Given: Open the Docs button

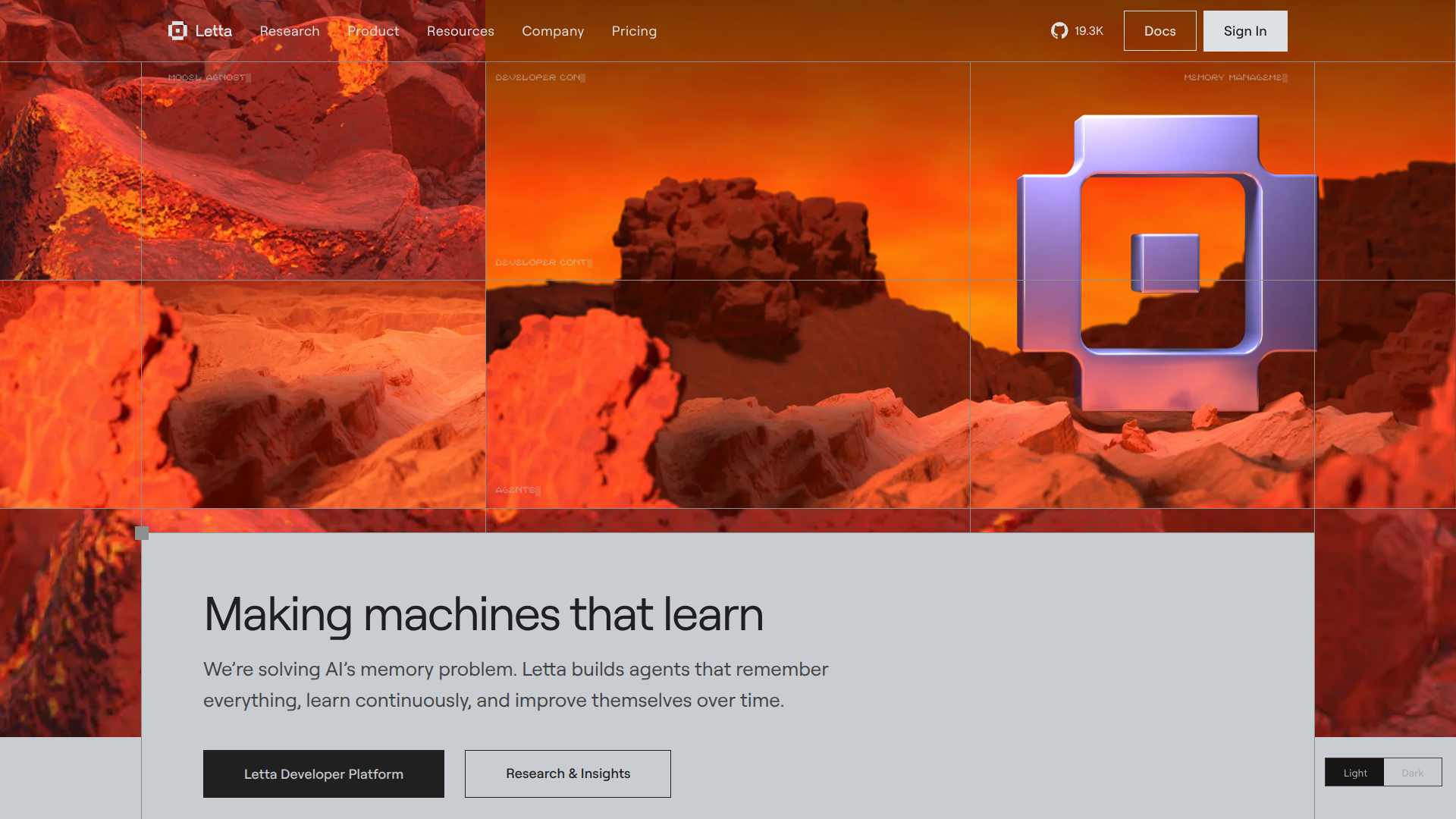Looking at the screenshot, I should [x=1159, y=31].
